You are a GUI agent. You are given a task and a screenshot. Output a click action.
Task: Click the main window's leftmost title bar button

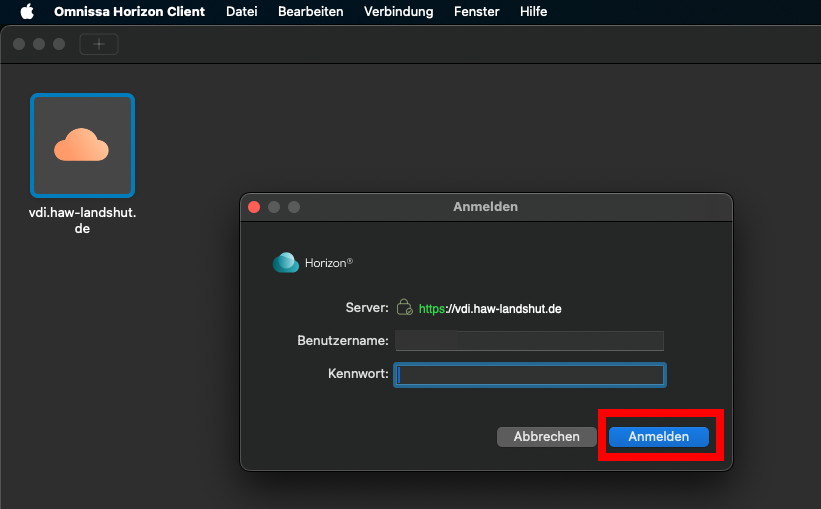click(19, 44)
